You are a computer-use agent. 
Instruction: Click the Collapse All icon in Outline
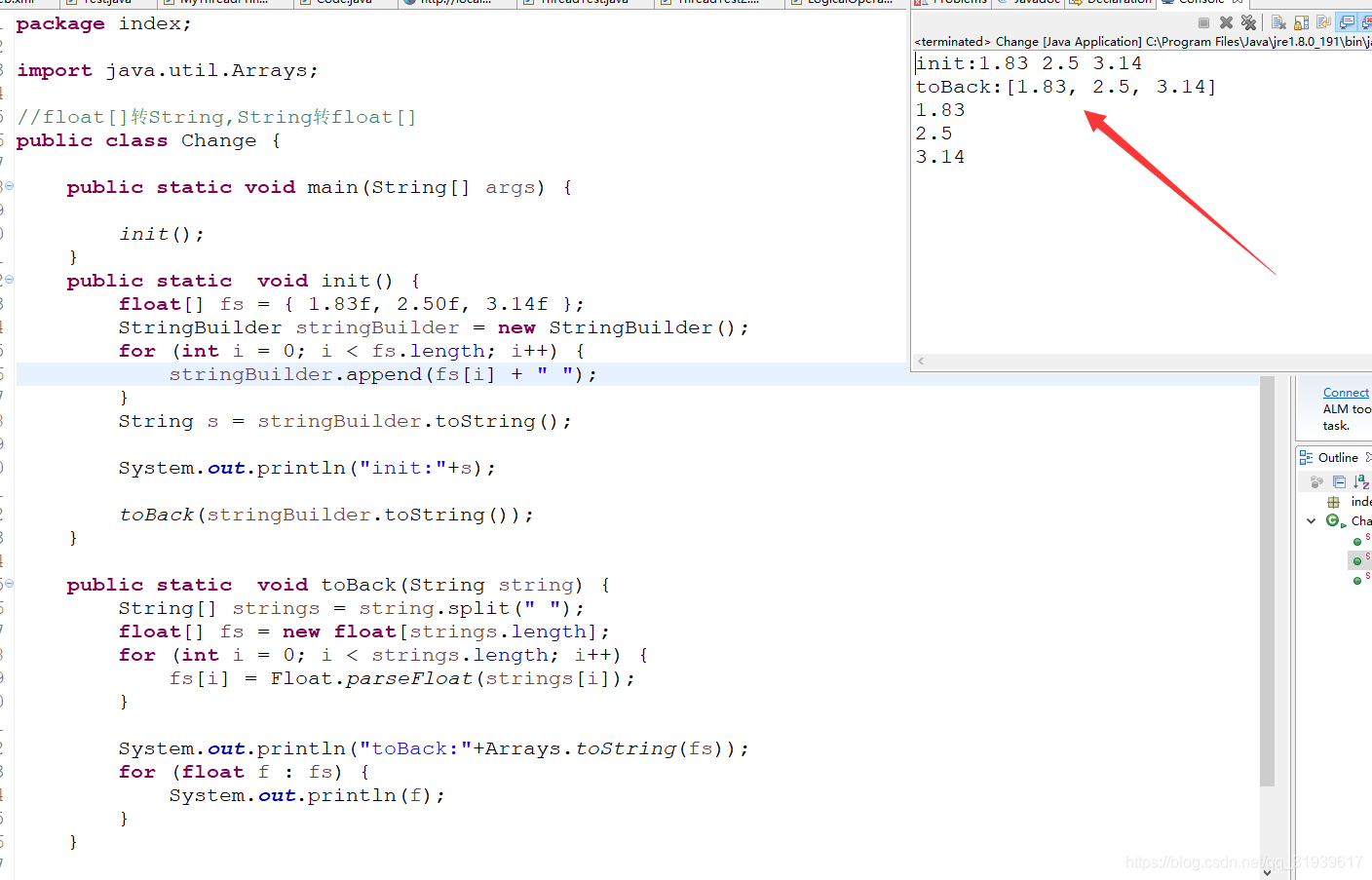(x=1339, y=481)
